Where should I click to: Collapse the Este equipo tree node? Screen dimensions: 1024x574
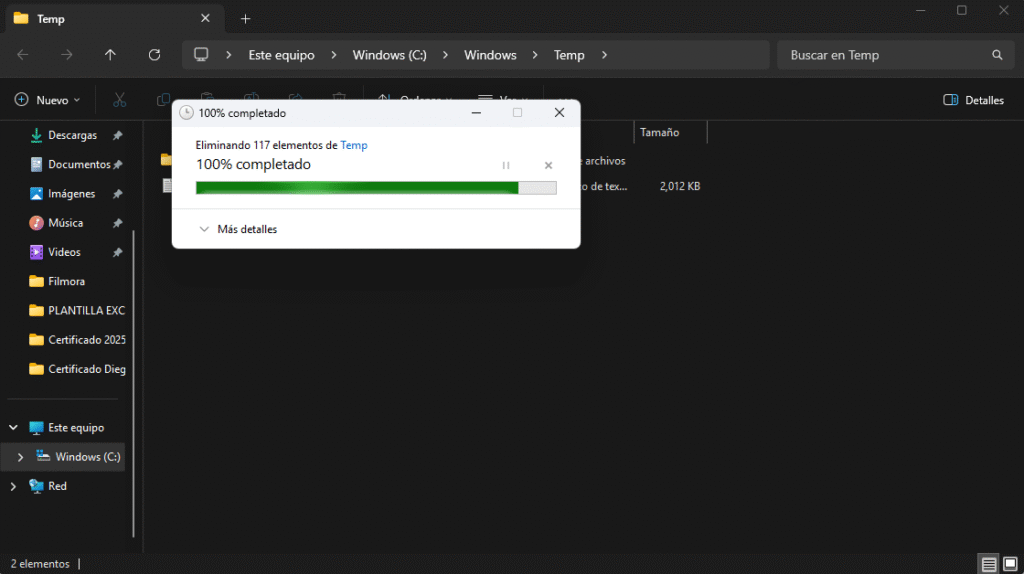(13, 428)
